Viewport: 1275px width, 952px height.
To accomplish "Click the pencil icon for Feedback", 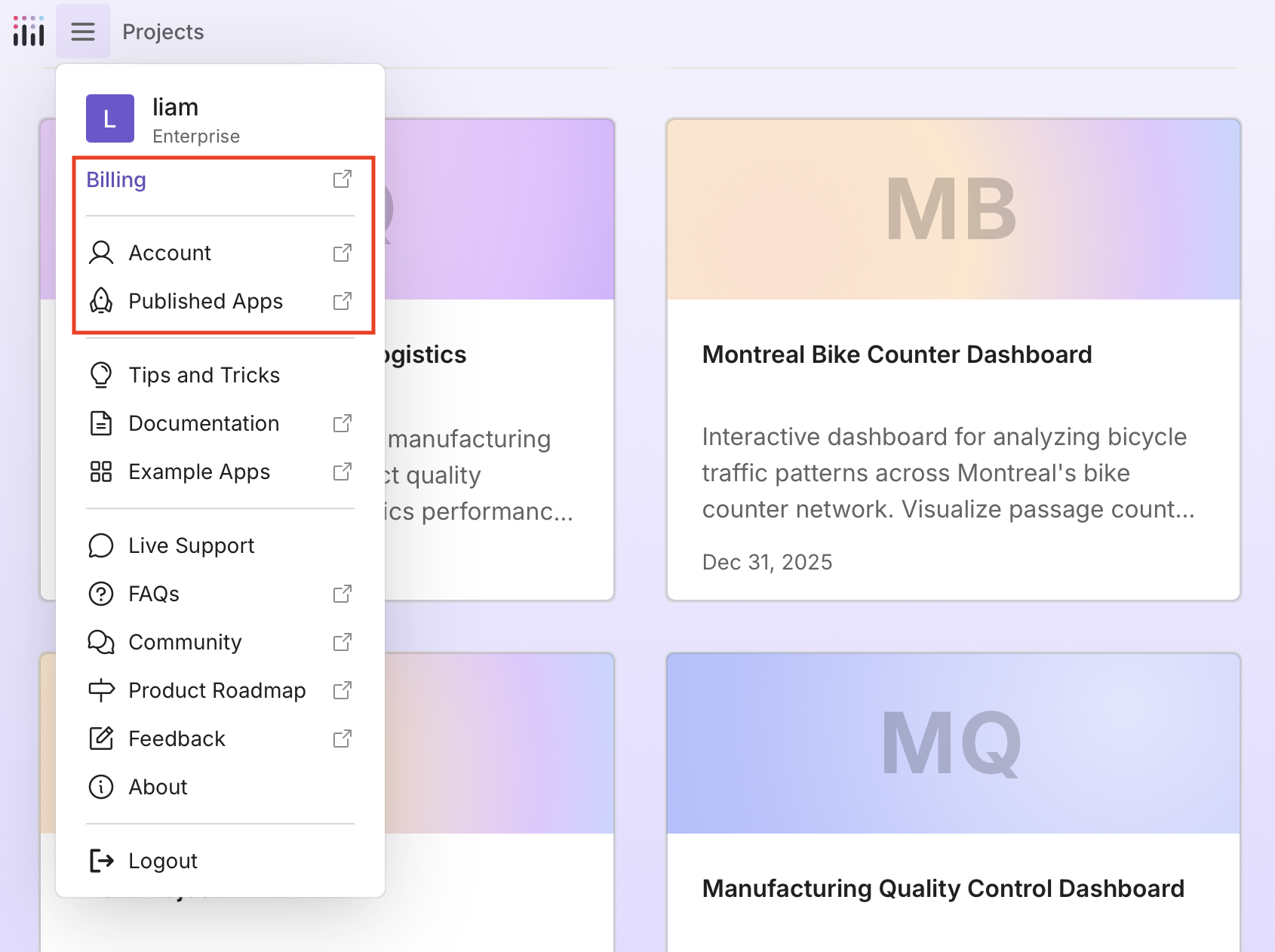I will coord(100,739).
